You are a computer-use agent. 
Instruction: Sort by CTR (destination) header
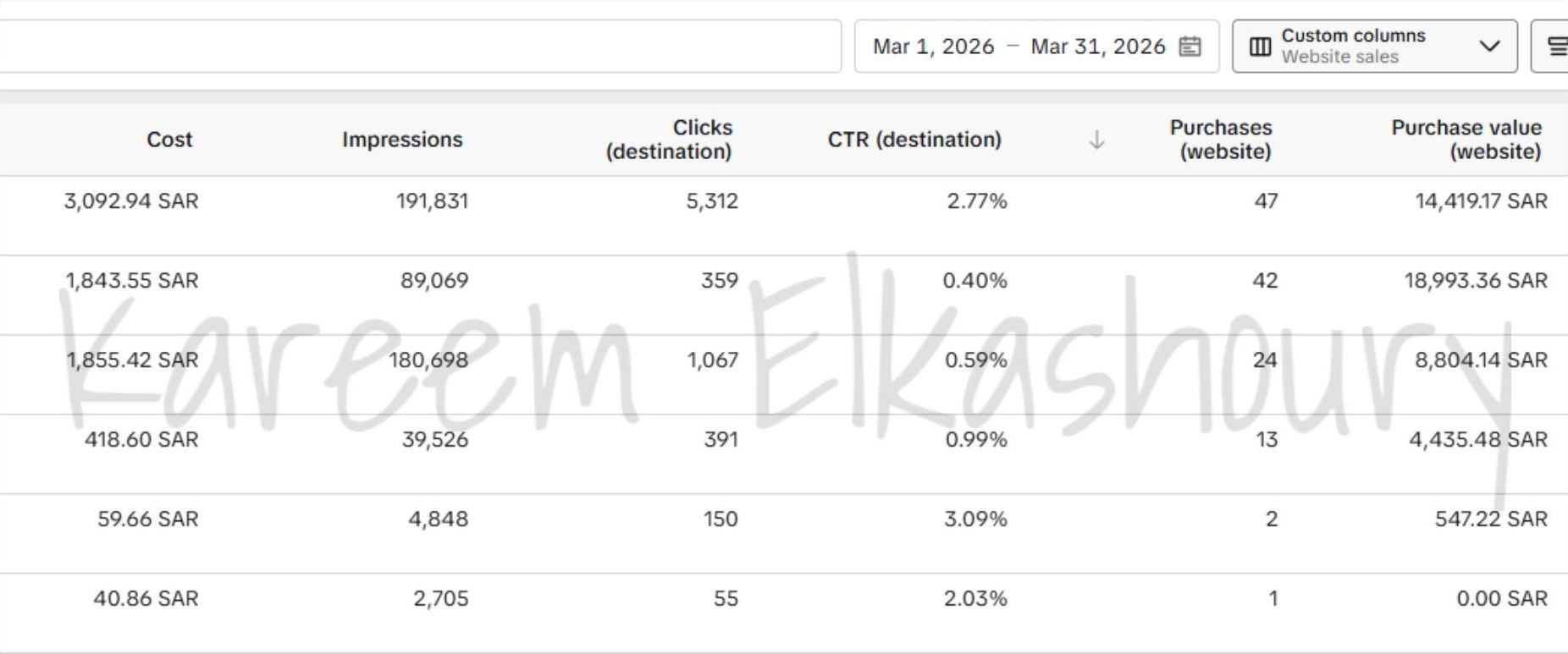click(914, 140)
